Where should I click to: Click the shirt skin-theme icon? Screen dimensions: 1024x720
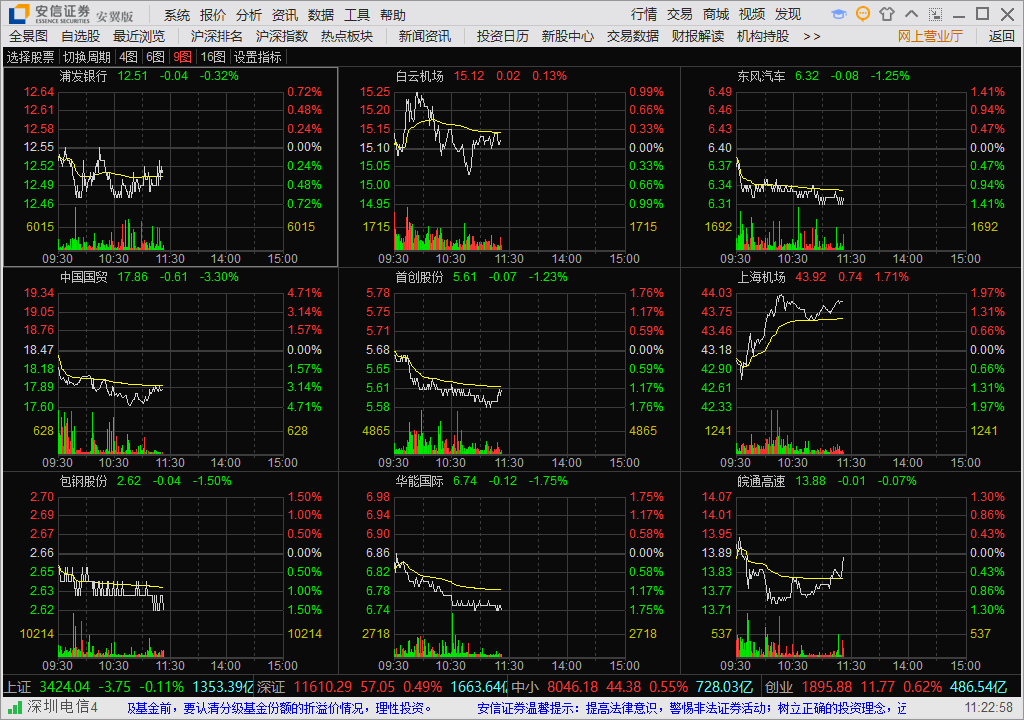click(x=887, y=14)
